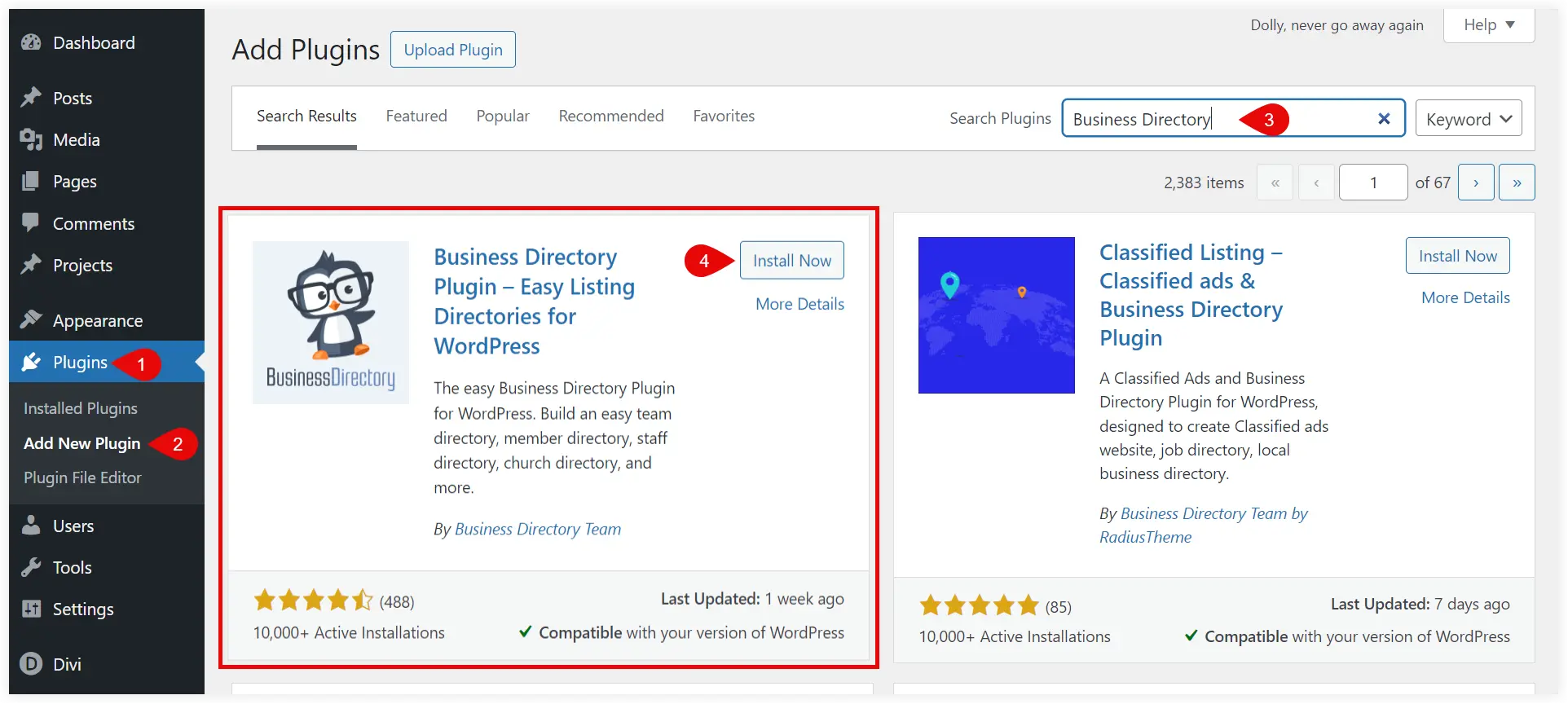Switch to the Search Results tab
This screenshot has height=704, width=1568.
click(x=306, y=116)
